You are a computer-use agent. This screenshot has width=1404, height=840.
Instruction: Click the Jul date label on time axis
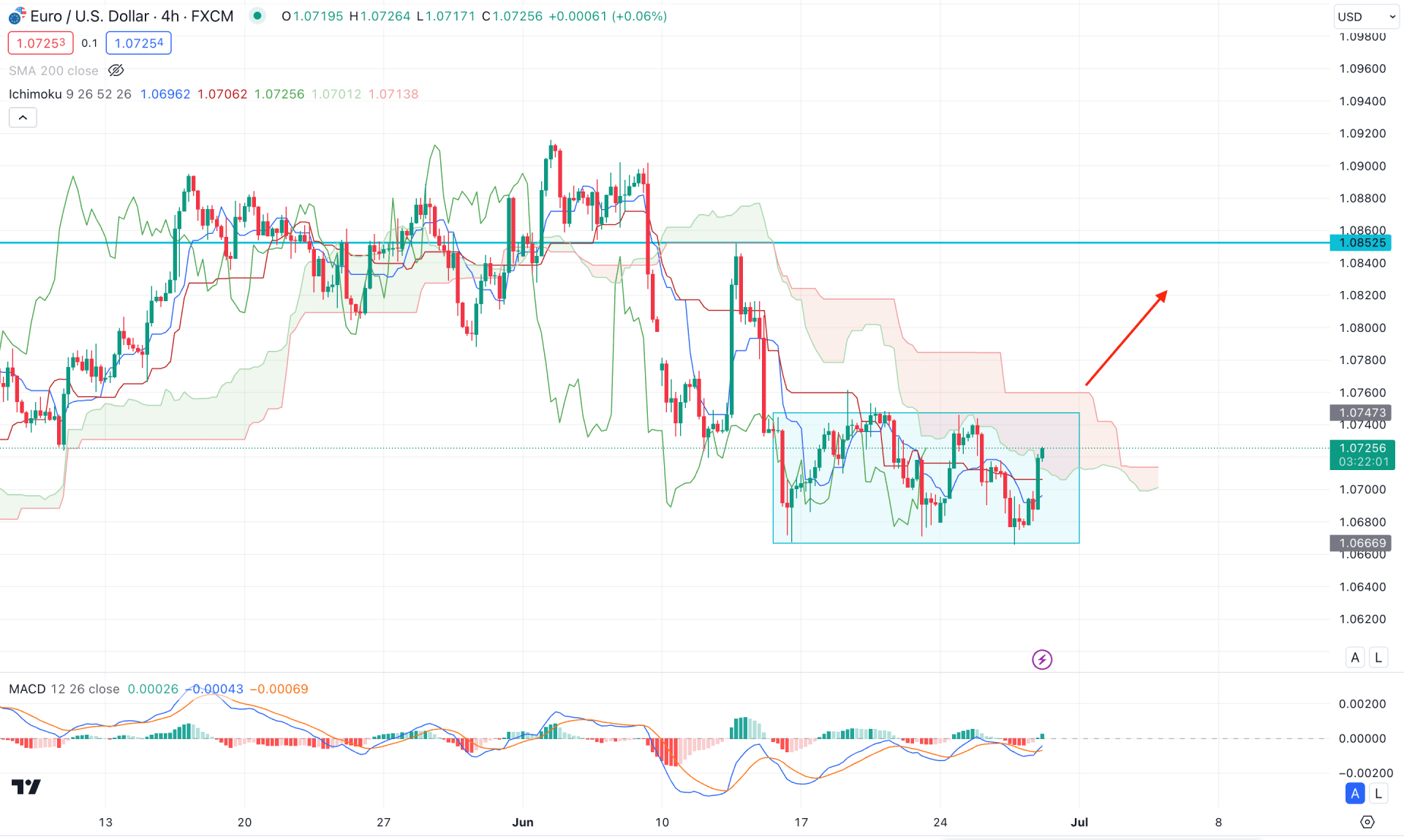tap(1079, 822)
